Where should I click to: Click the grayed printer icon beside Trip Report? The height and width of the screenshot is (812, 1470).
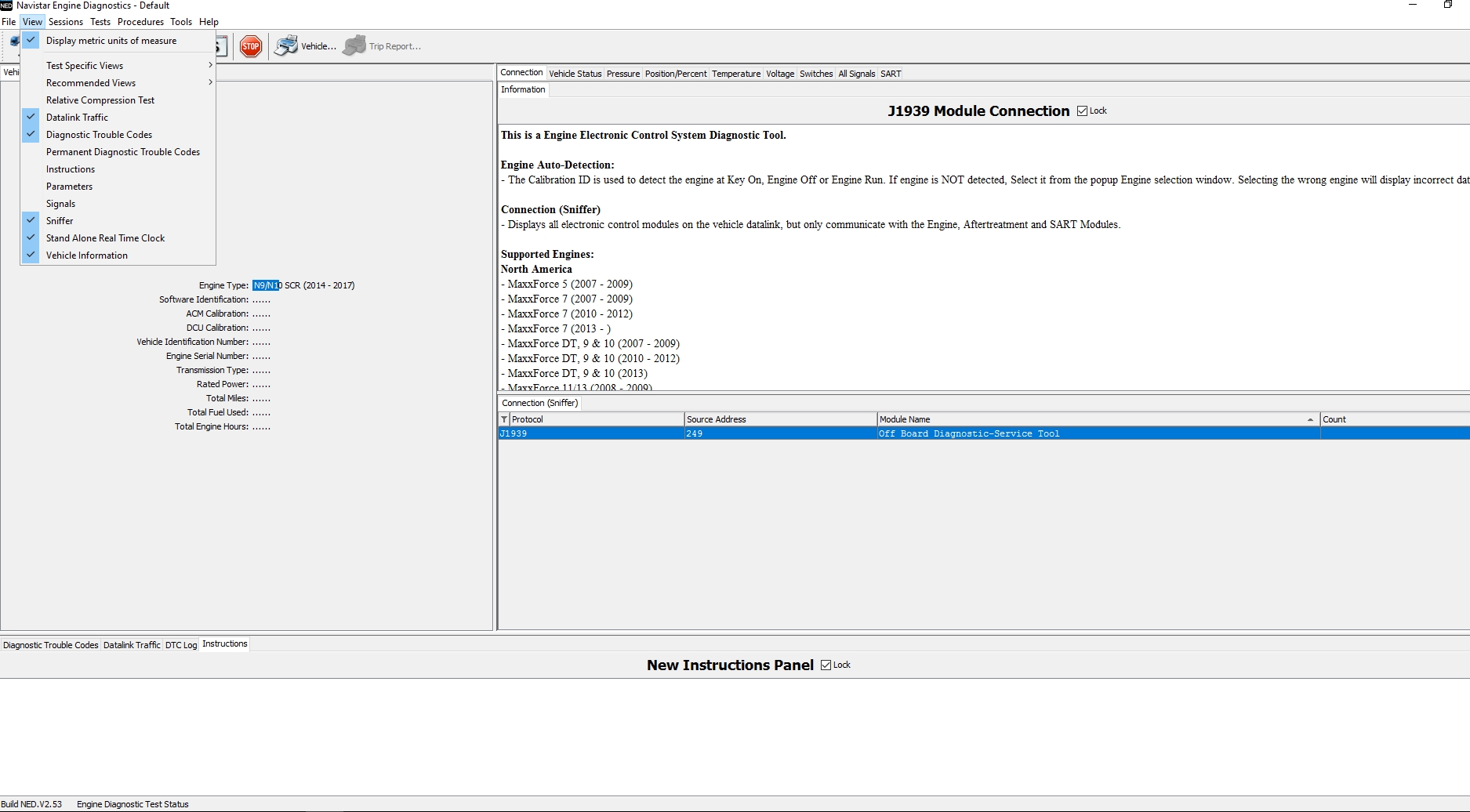[x=354, y=45]
